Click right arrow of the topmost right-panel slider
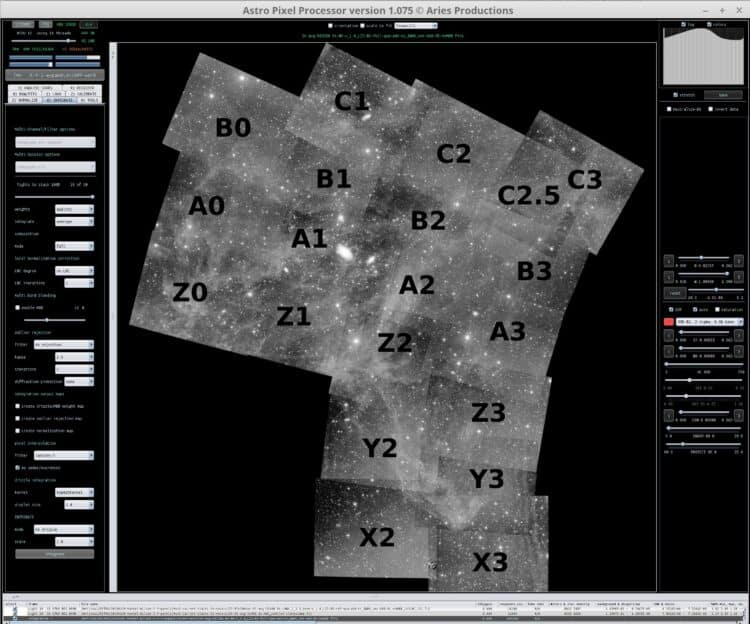 (x=739, y=261)
